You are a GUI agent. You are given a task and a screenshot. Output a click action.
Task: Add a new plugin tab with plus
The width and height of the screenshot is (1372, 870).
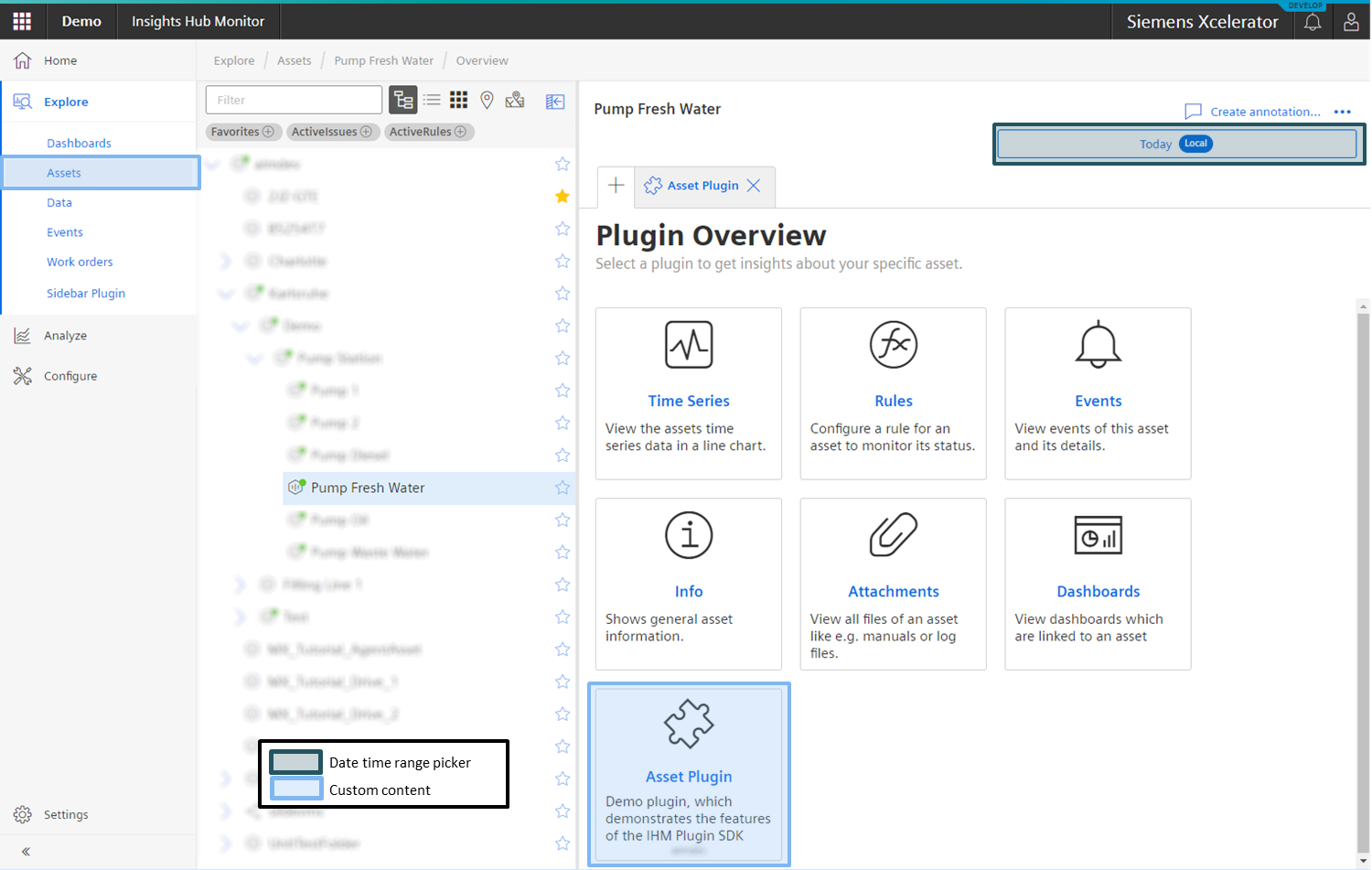[x=616, y=186]
